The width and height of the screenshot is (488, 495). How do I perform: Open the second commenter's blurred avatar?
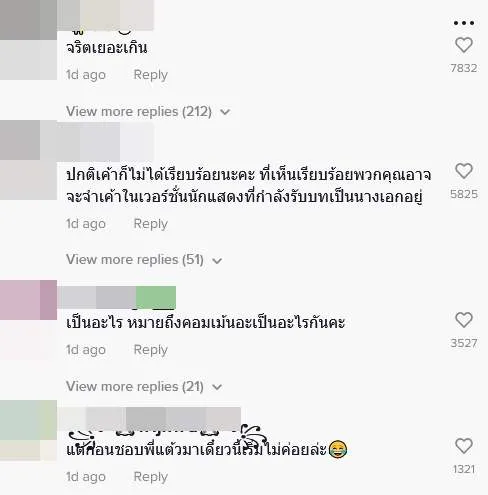pos(28,160)
